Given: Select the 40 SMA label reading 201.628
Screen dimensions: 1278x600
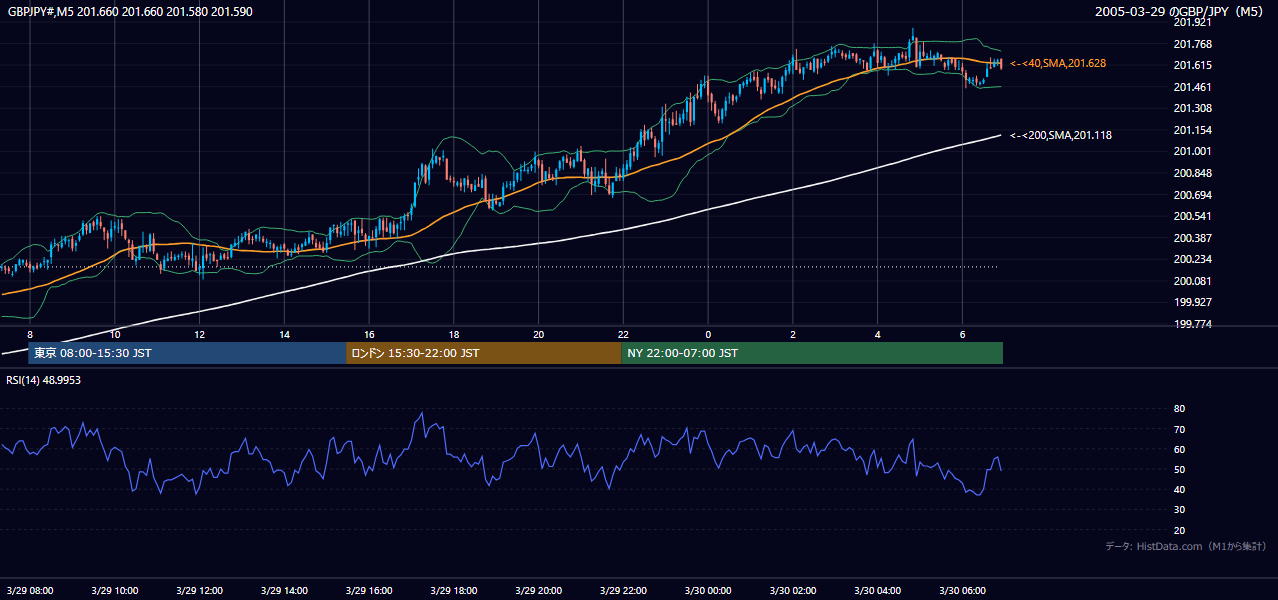Looking at the screenshot, I should (1058, 63).
